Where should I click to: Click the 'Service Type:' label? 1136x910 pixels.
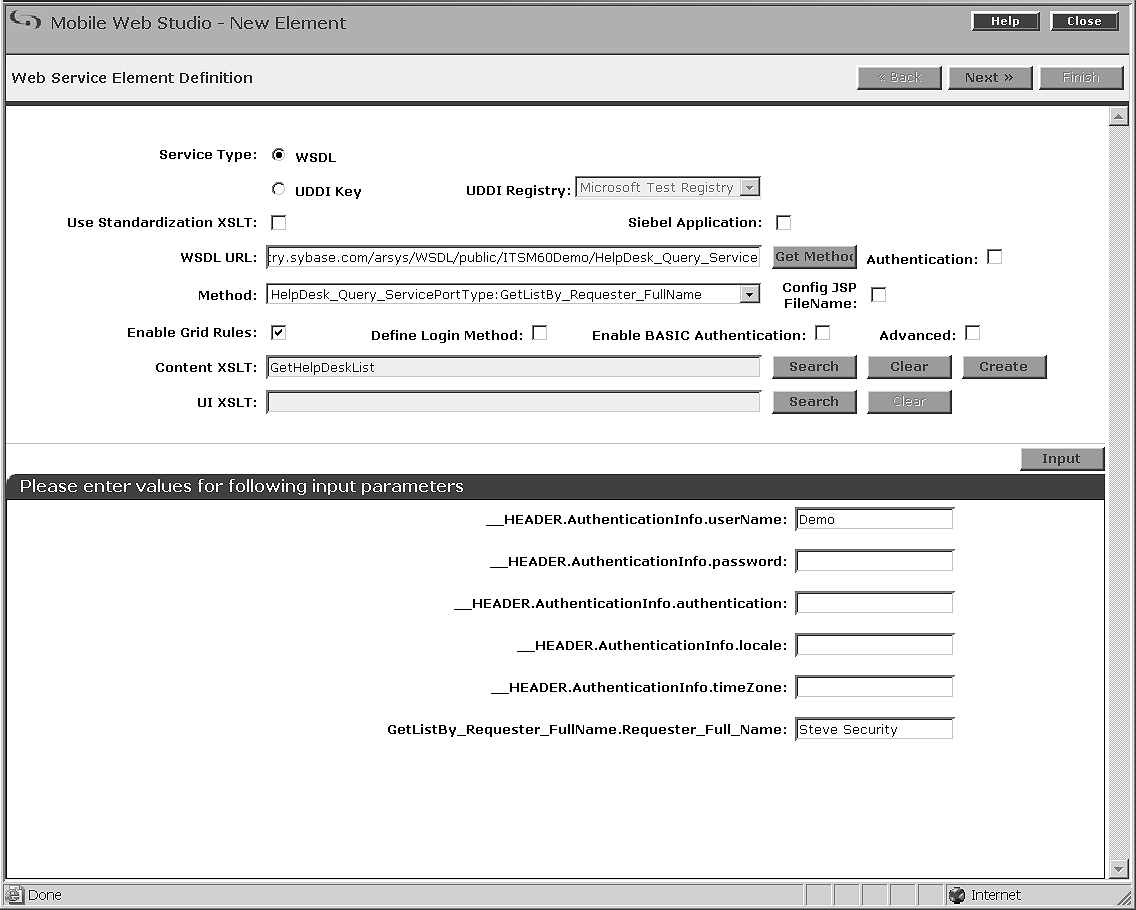click(208, 154)
